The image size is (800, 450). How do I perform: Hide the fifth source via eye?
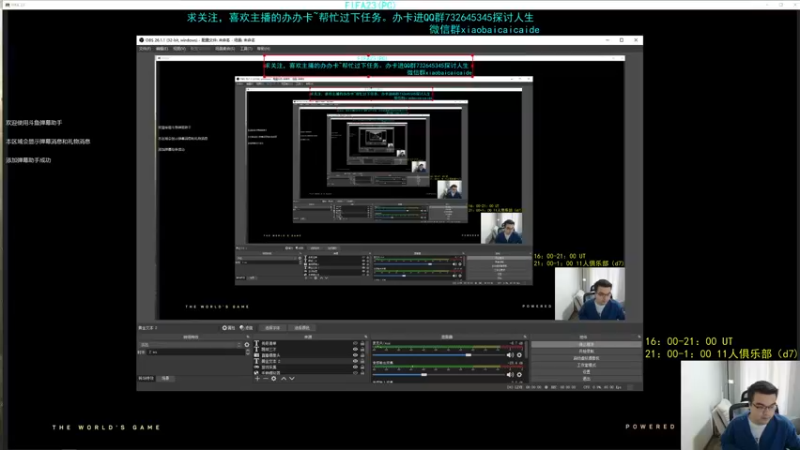[355, 367]
